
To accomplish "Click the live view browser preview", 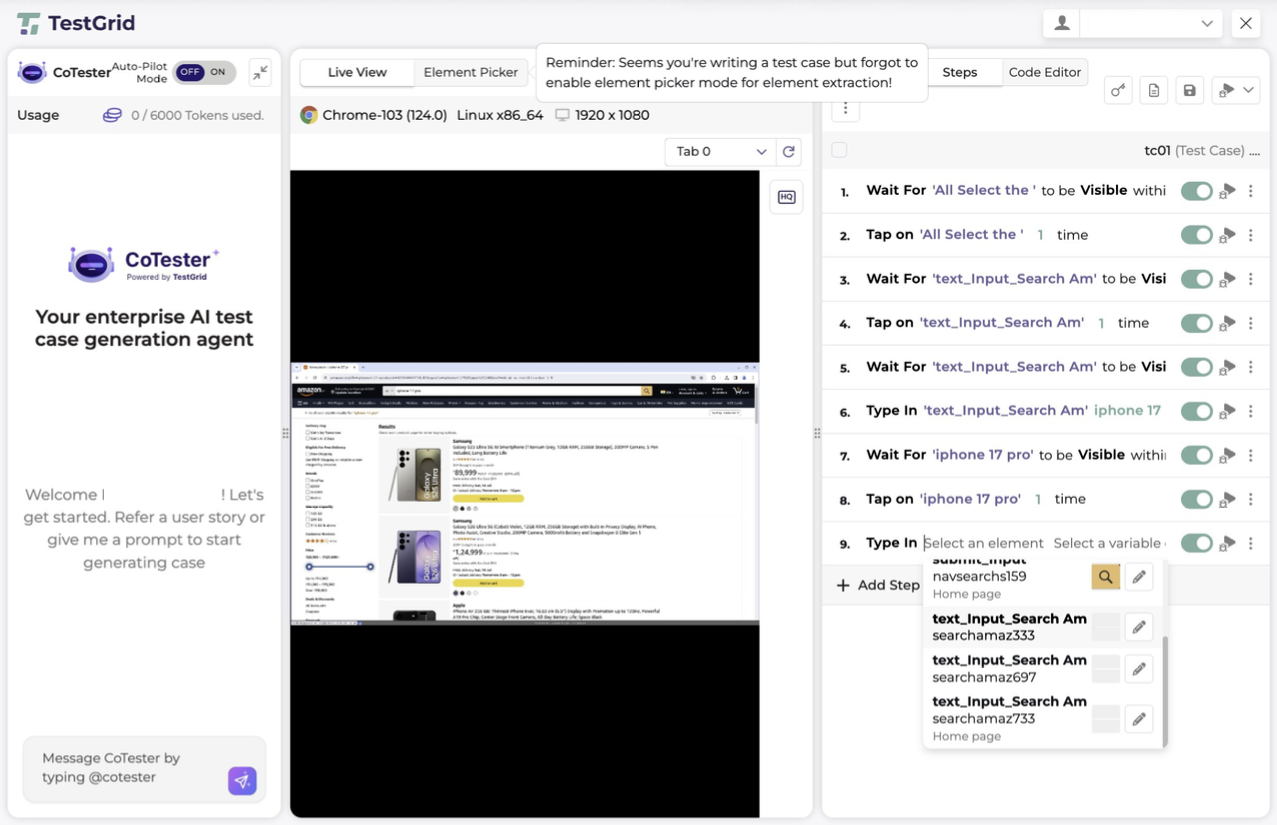I will coord(525,494).
